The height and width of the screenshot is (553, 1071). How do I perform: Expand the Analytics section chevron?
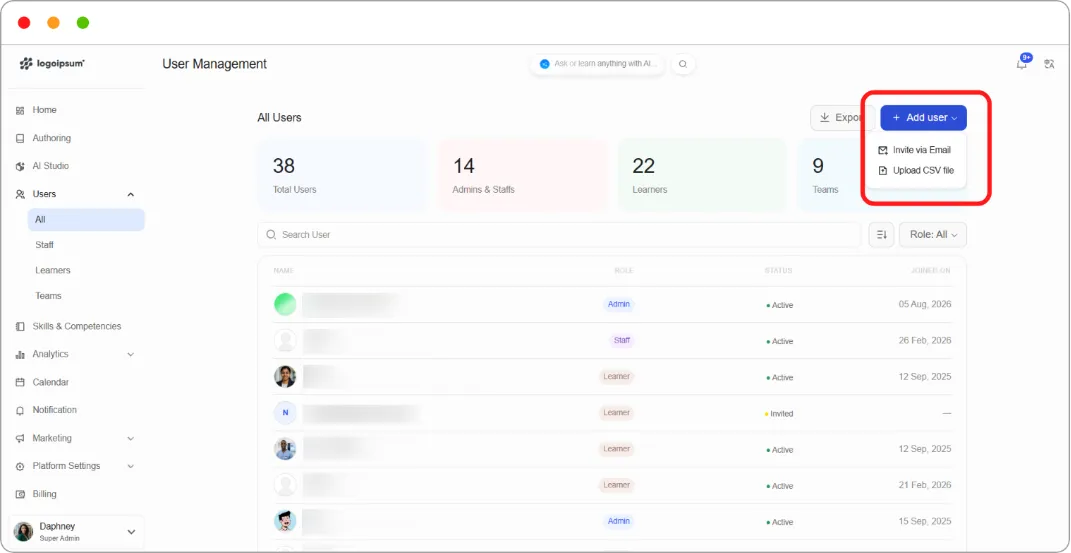point(130,354)
